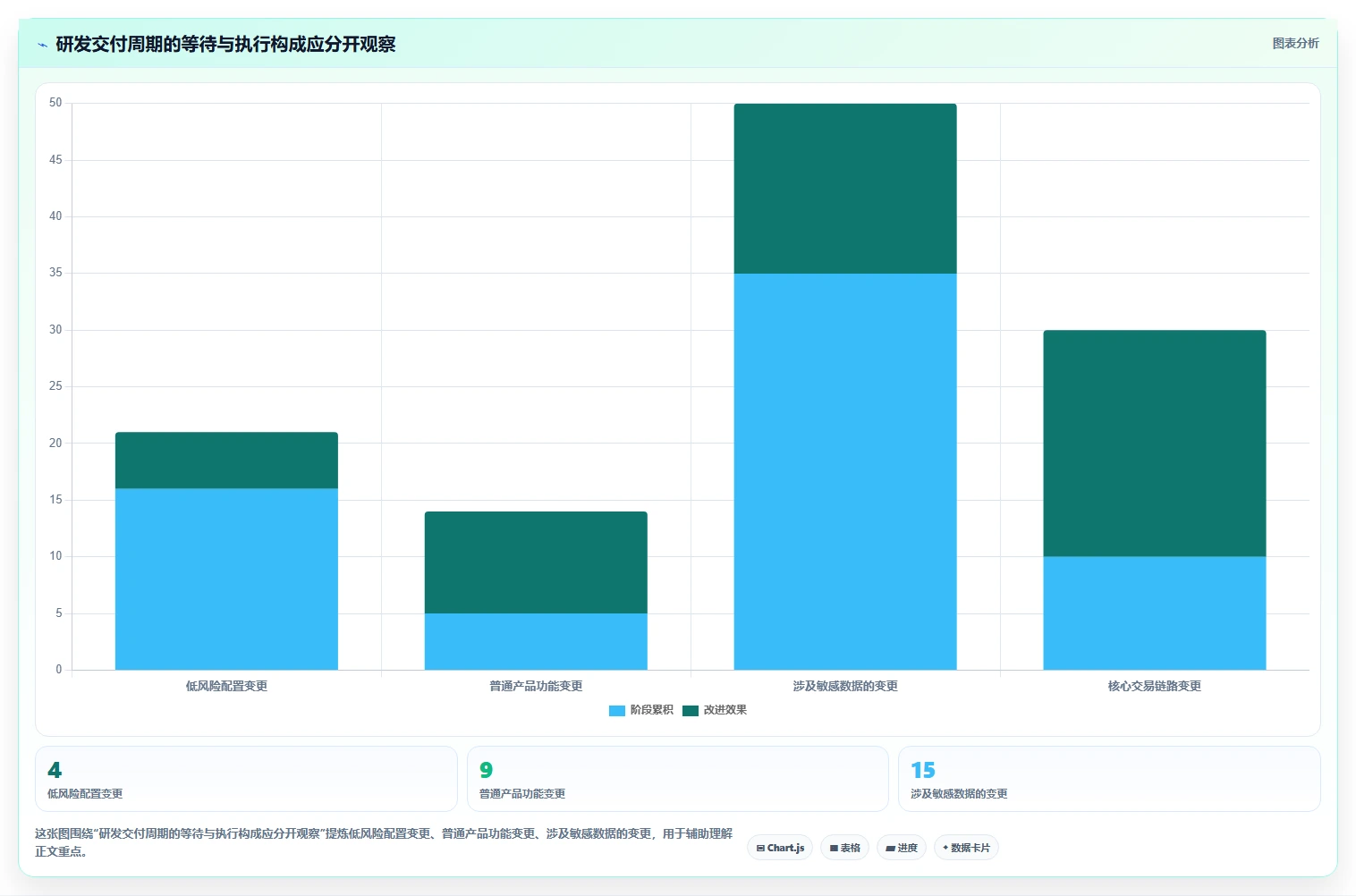Click the icon inside the 表格 chip
This screenshot has width=1356, height=896.
(834, 848)
